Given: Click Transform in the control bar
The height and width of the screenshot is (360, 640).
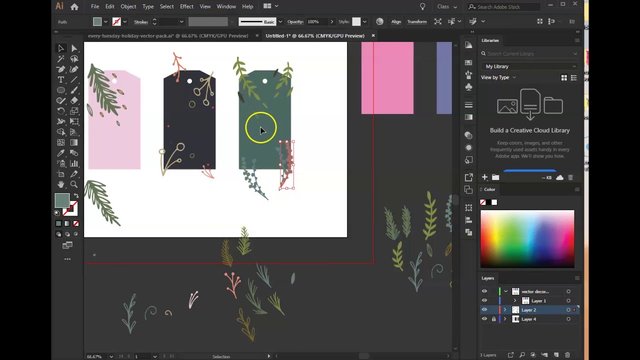Looking at the screenshot, I should (x=417, y=22).
